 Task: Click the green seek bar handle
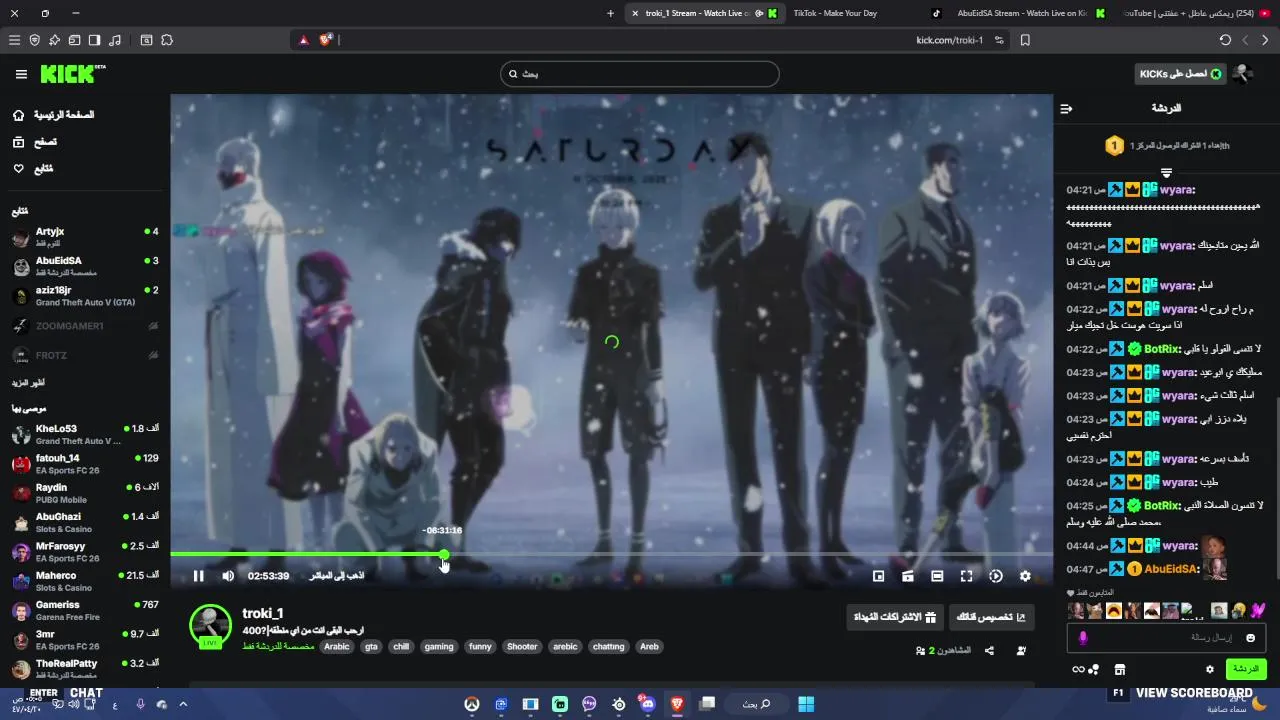(x=444, y=554)
